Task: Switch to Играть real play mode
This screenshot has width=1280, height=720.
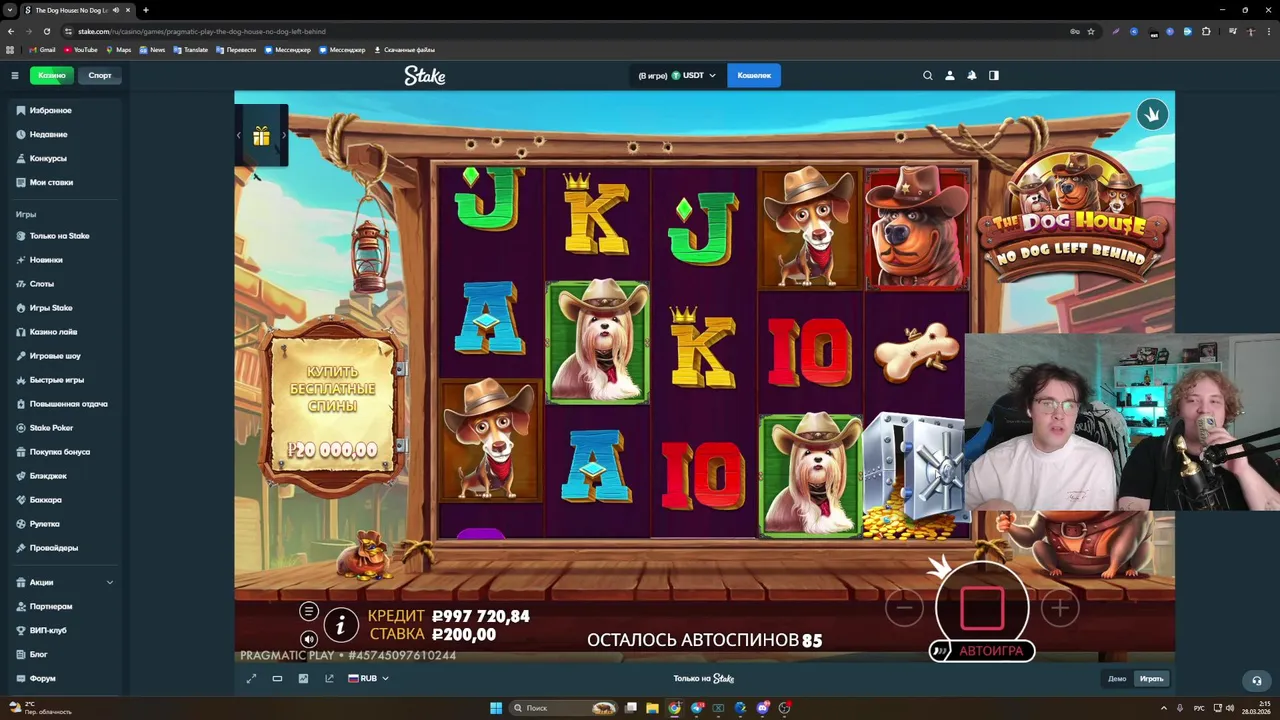Action: [x=1152, y=679]
